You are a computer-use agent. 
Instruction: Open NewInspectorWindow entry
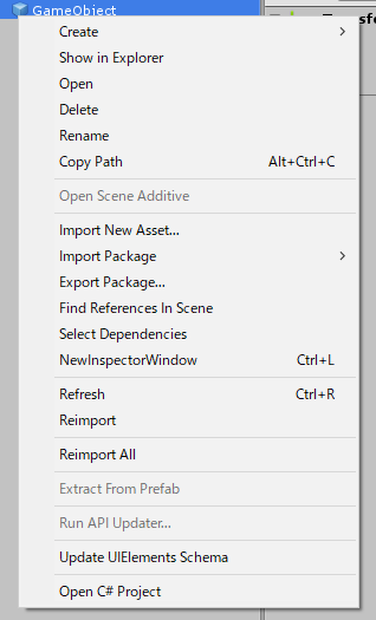[x=205, y=360]
